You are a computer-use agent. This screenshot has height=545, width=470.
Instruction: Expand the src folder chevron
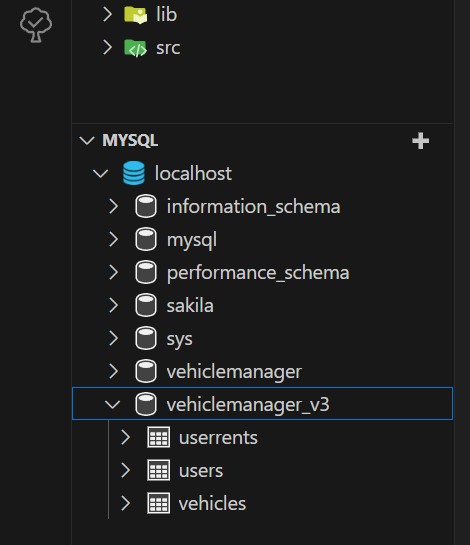point(107,47)
